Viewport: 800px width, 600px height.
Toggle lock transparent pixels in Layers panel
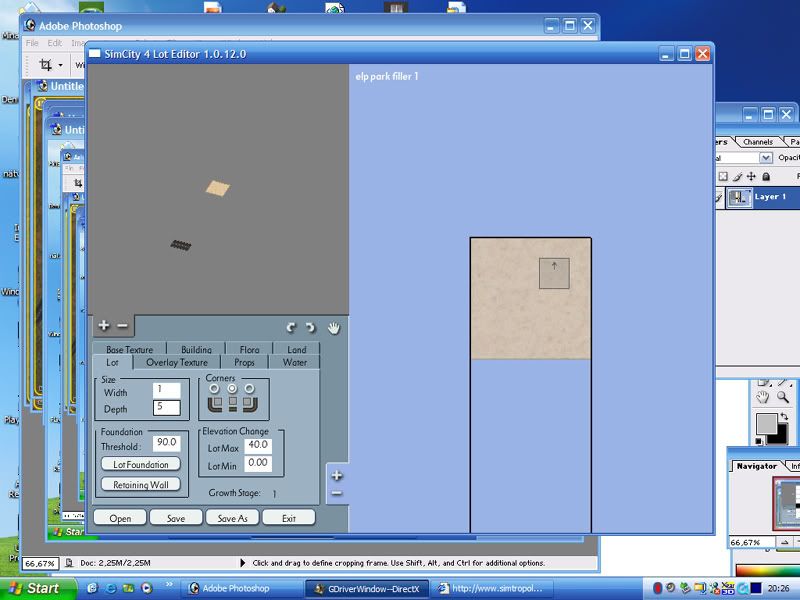tap(723, 177)
